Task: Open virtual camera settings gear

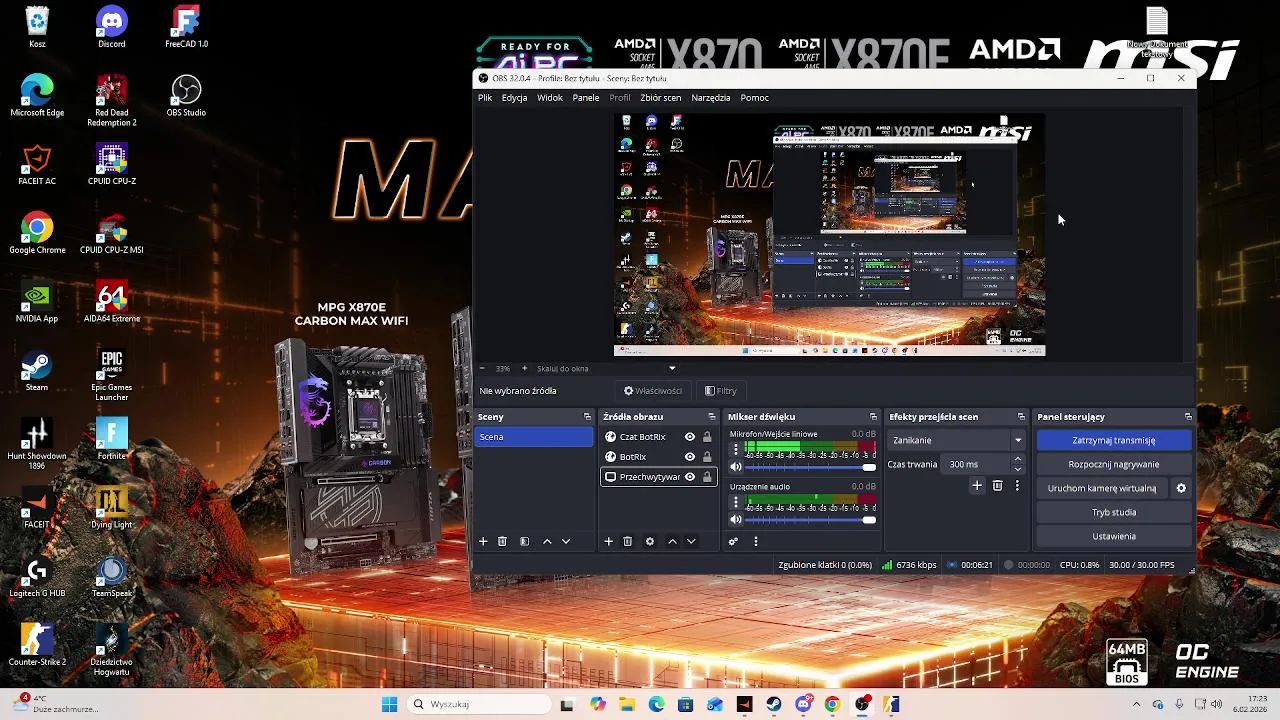Action: [x=1181, y=488]
